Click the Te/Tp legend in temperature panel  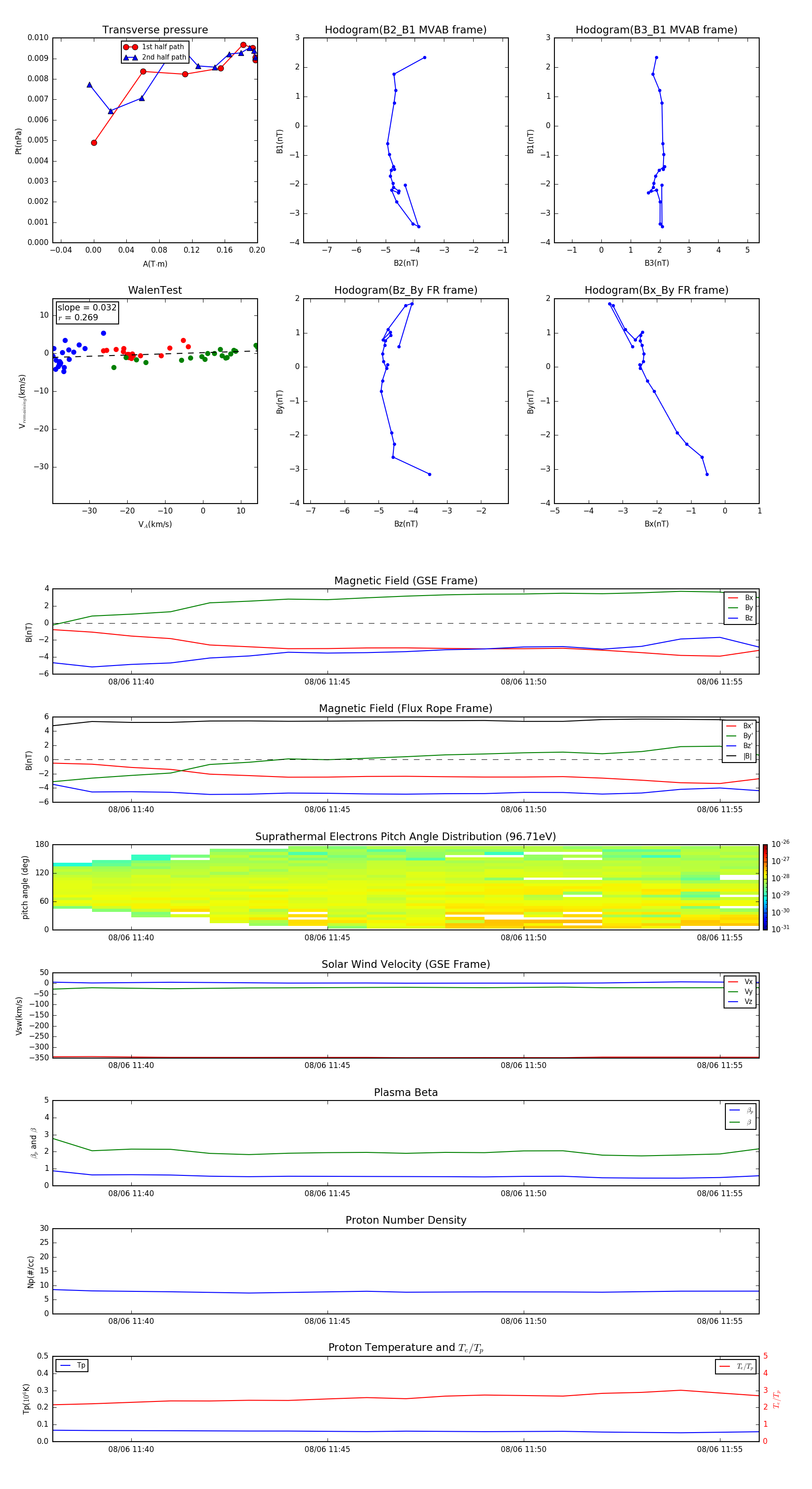736,1366
